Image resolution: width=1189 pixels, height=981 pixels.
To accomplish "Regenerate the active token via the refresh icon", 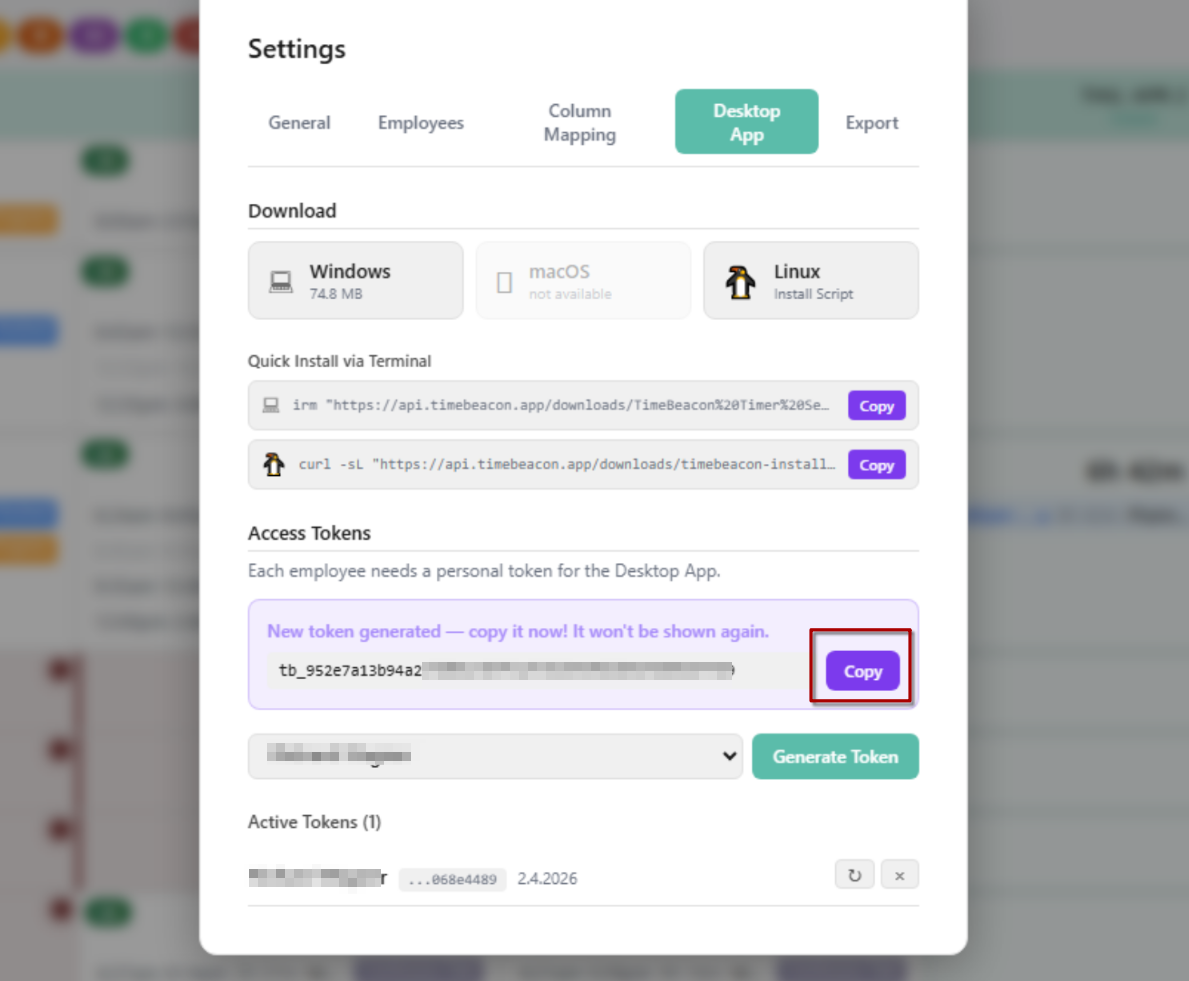I will (855, 874).
